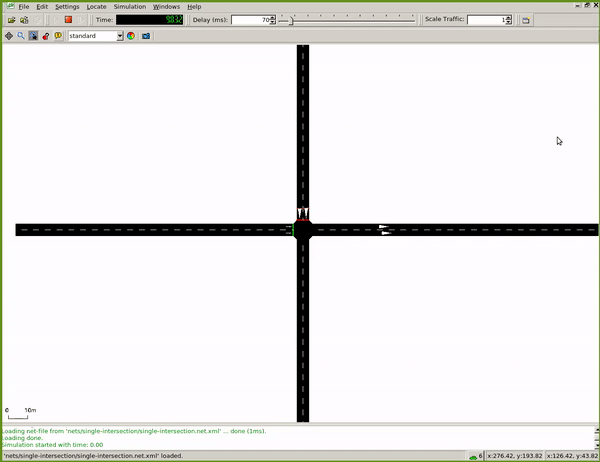Click the 'Loading net-file from' log line
Screen dimensions: 600x462
pos(134,431)
